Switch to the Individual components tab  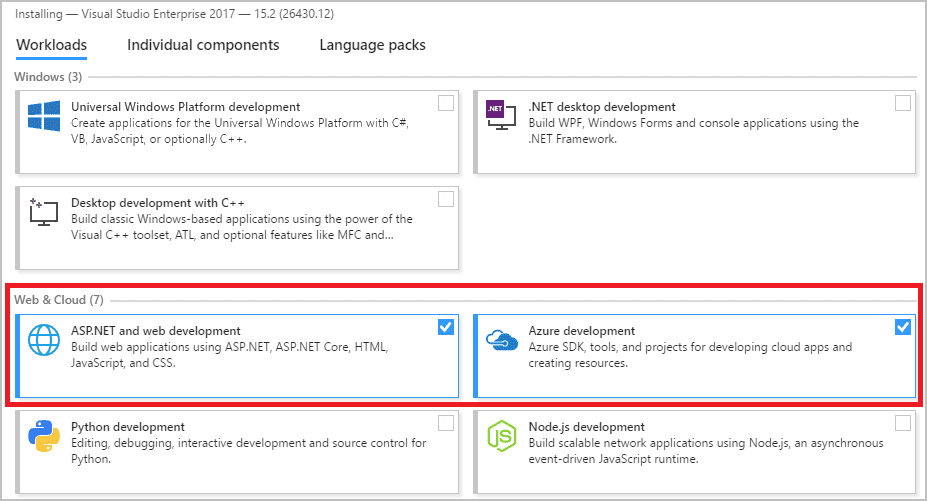click(x=203, y=45)
